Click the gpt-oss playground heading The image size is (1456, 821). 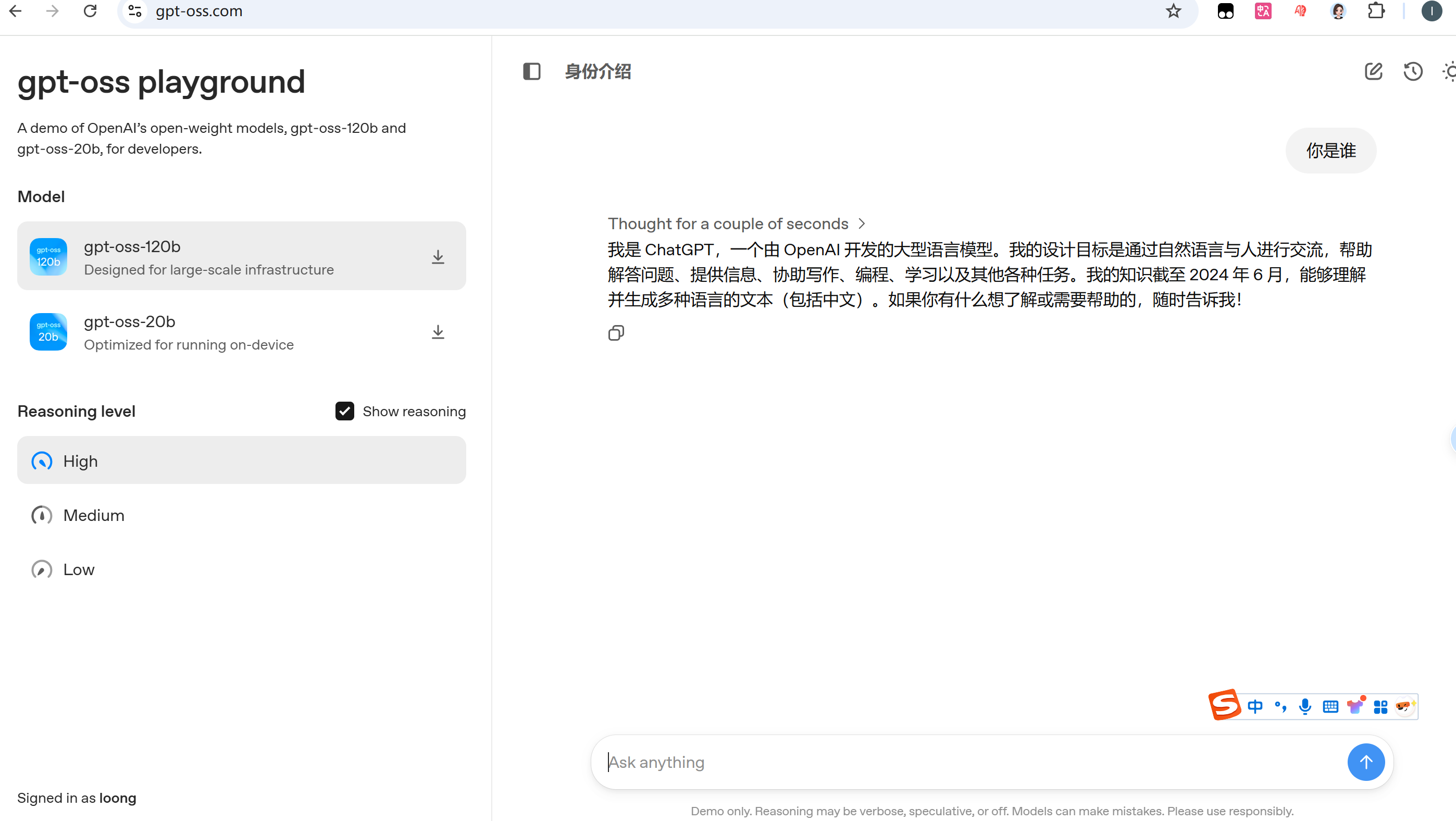[161, 82]
